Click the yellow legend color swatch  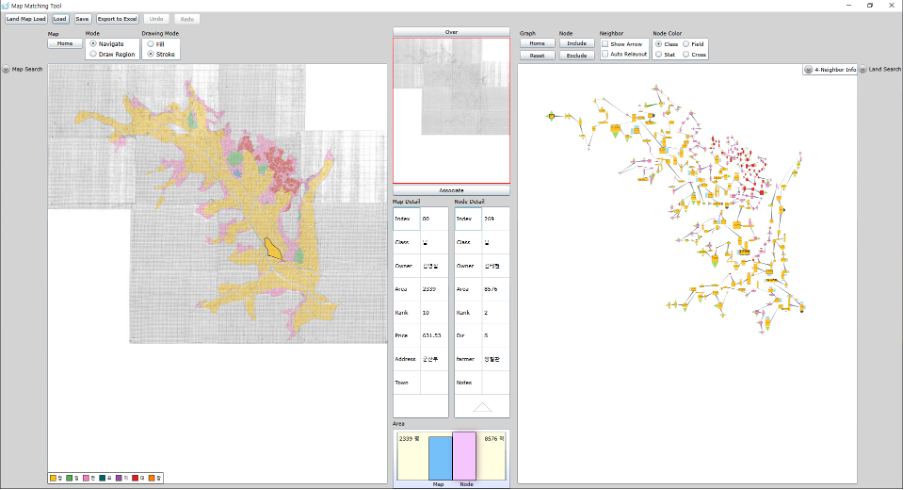pos(53,478)
